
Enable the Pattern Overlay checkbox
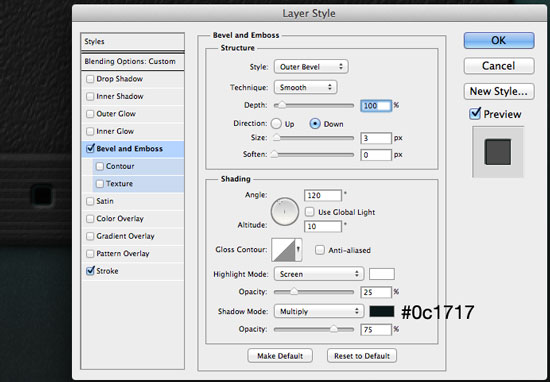(x=90, y=254)
